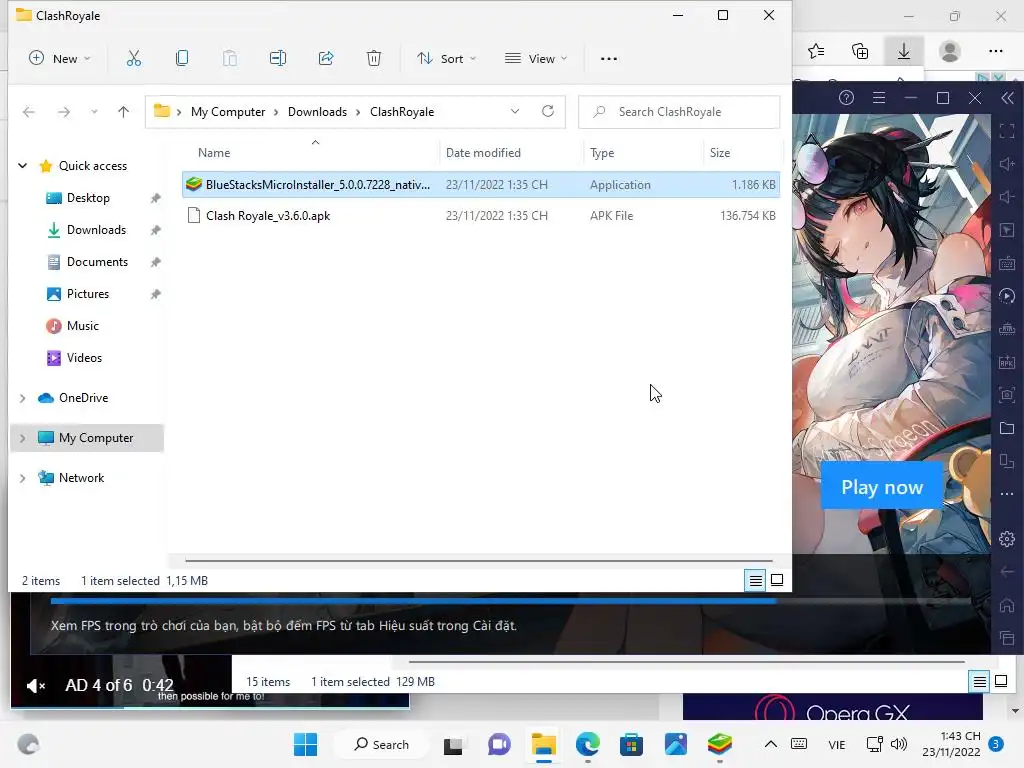Open BlueStacks help question icon
This screenshot has width=1024, height=768.
point(846,98)
